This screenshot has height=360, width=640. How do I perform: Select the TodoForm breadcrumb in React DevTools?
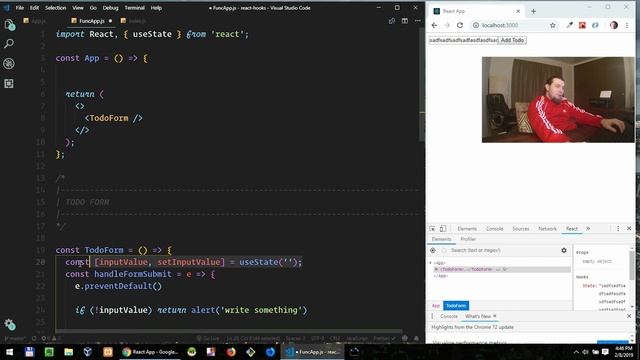(x=456, y=306)
